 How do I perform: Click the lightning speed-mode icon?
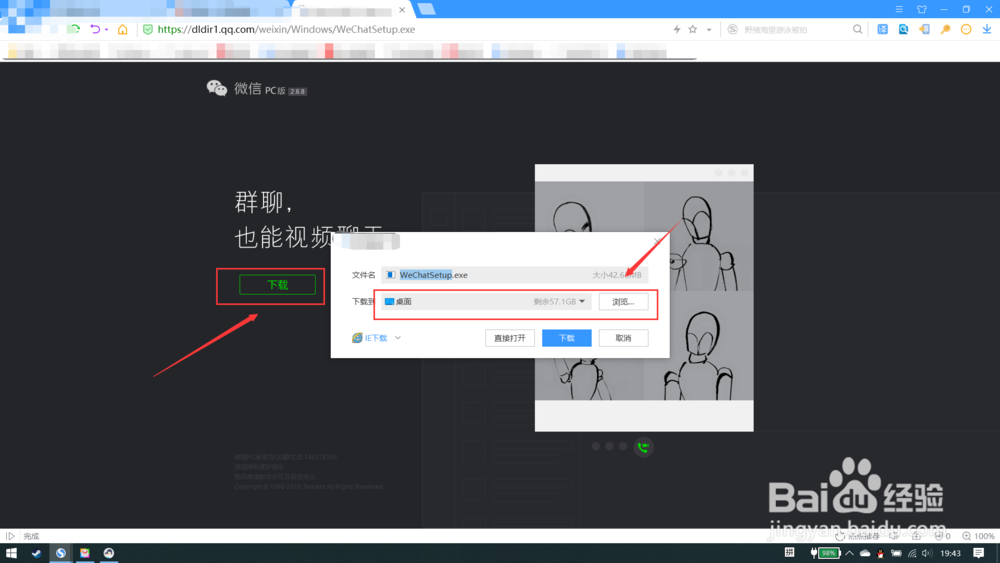click(677, 29)
